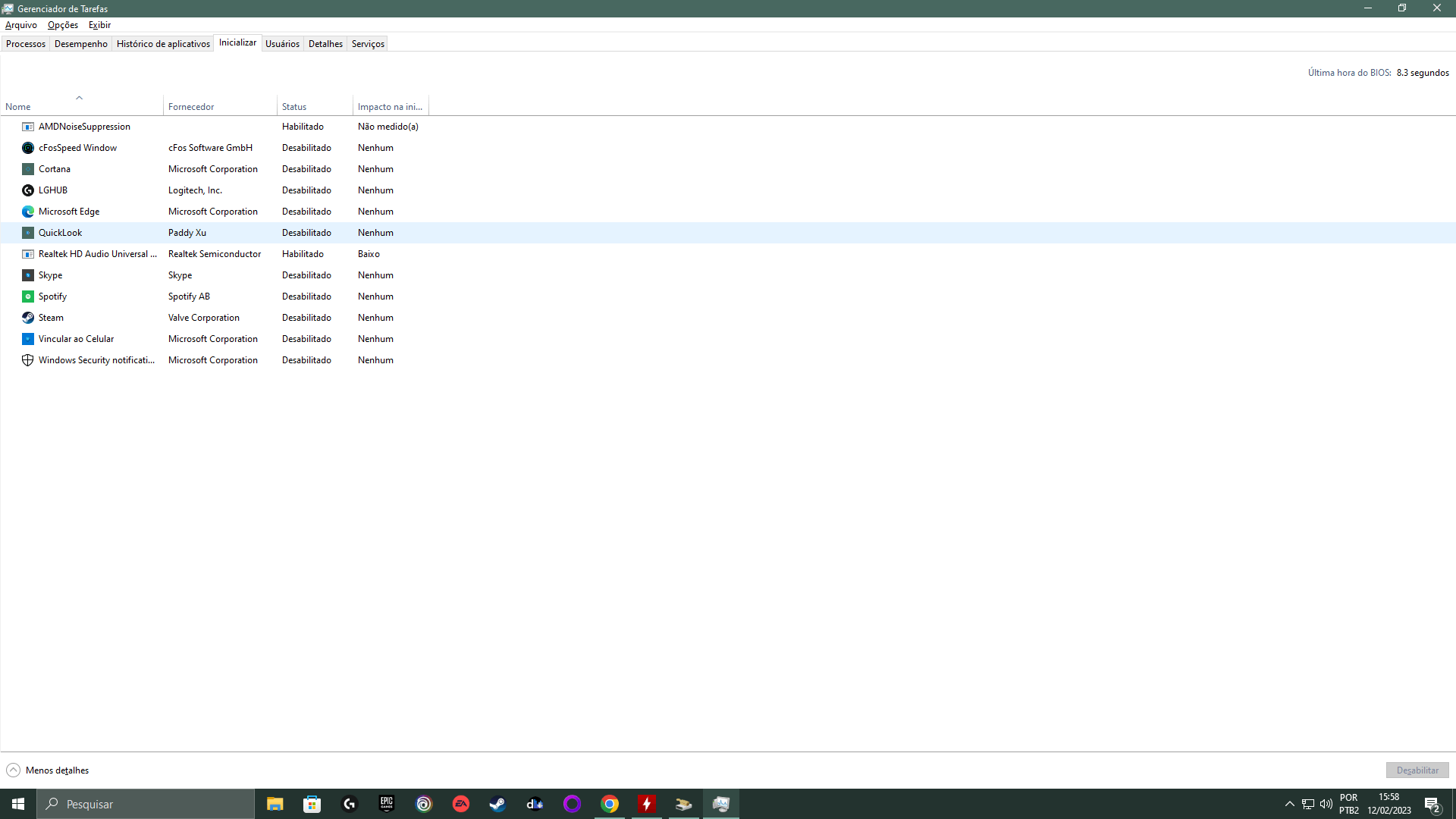Click Desabilitado status in Skype row
Screen dimensions: 1456x819
coord(306,275)
